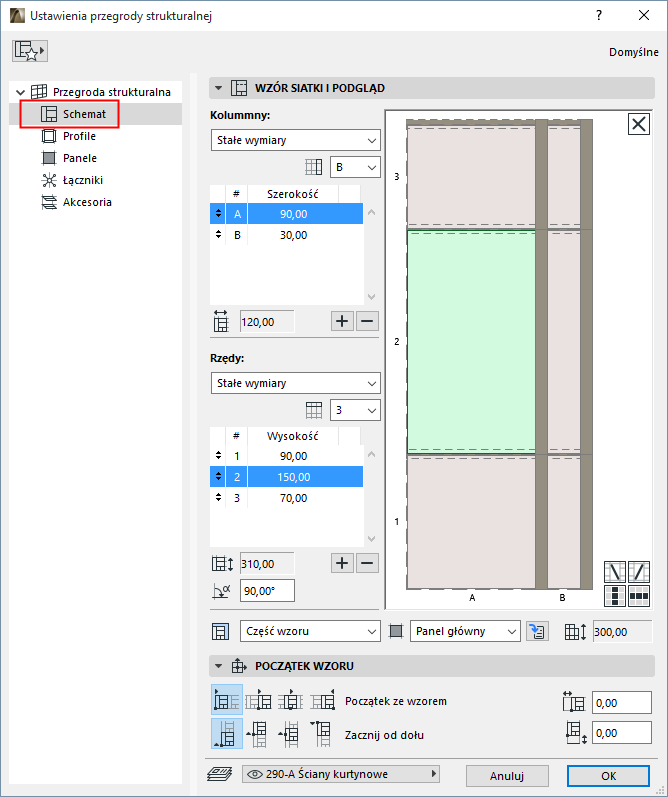Remove a row with minus button

[x=367, y=563]
